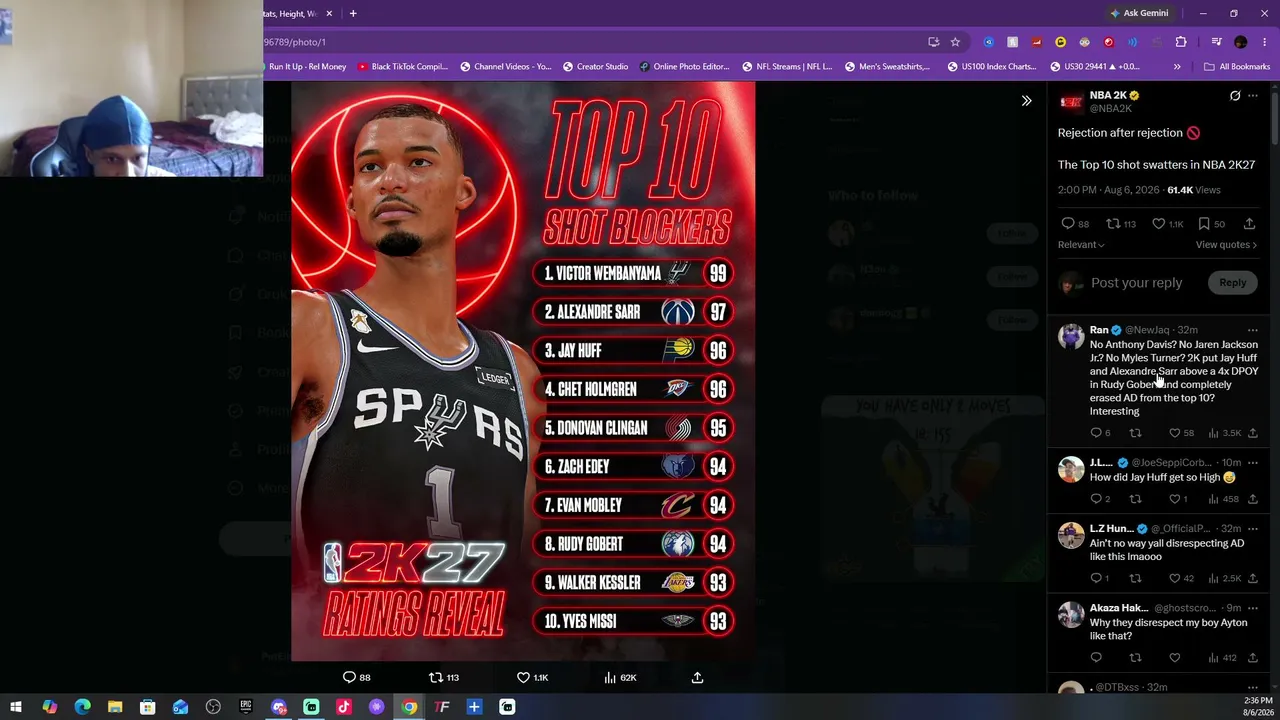This screenshot has width=1280, height=720.
Task: Open the Windows Start menu
Action: click(16, 707)
